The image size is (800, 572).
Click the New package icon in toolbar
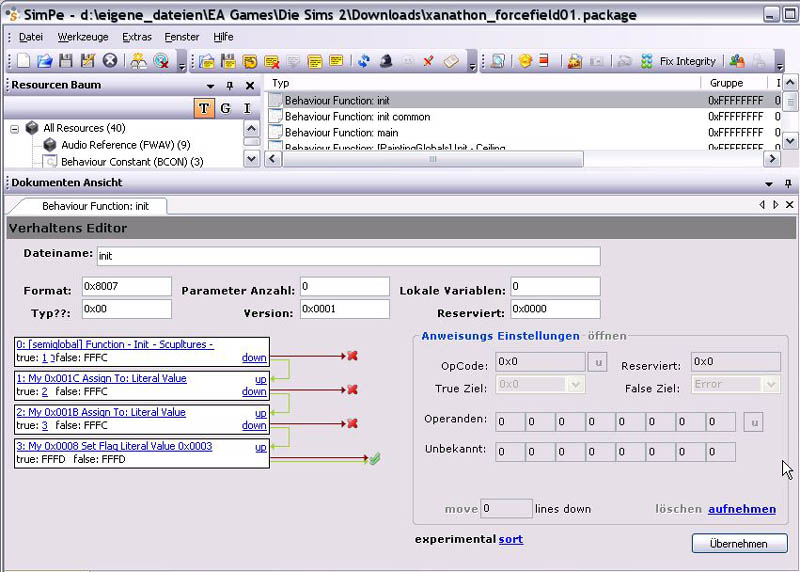click(x=24, y=61)
